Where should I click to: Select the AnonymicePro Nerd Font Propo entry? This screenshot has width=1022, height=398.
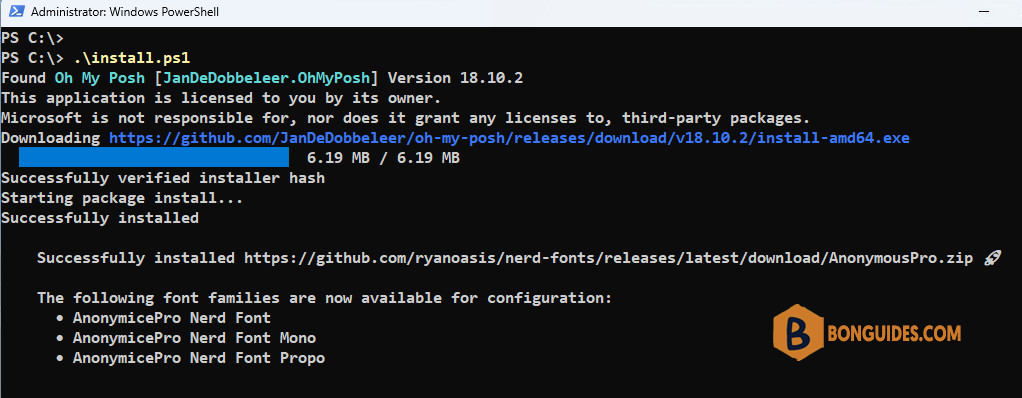coord(190,358)
